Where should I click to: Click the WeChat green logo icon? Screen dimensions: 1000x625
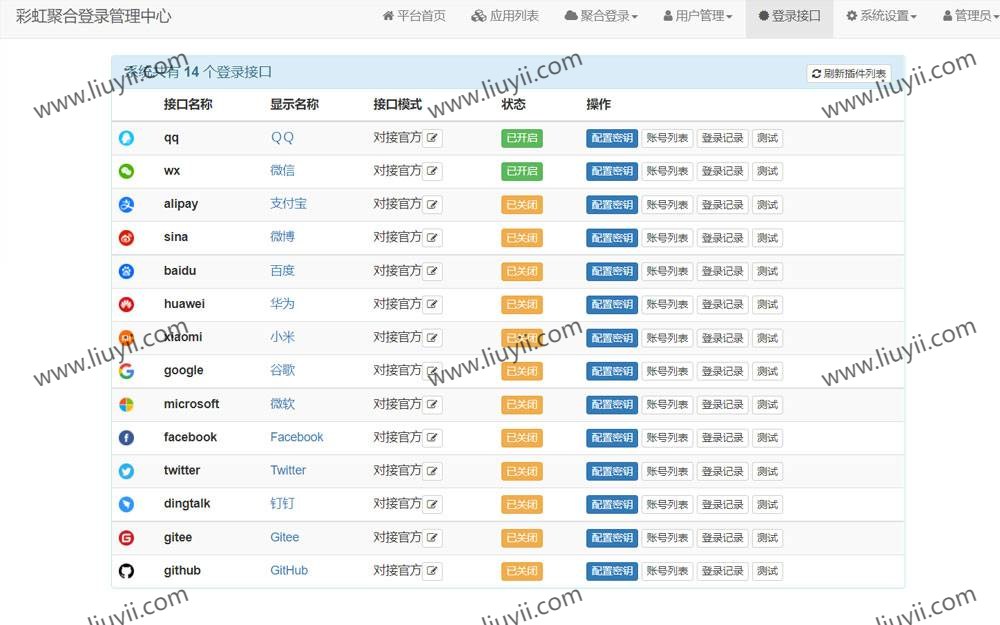pyautogui.click(x=126, y=171)
